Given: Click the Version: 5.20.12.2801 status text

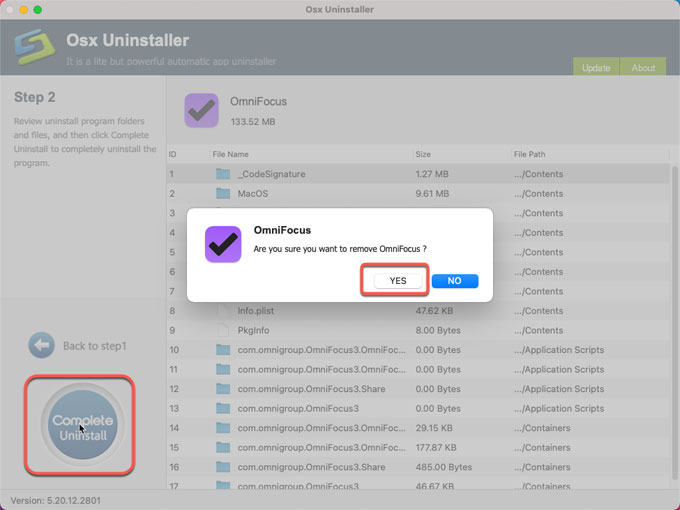Looking at the screenshot, I should tap(56, 500).
